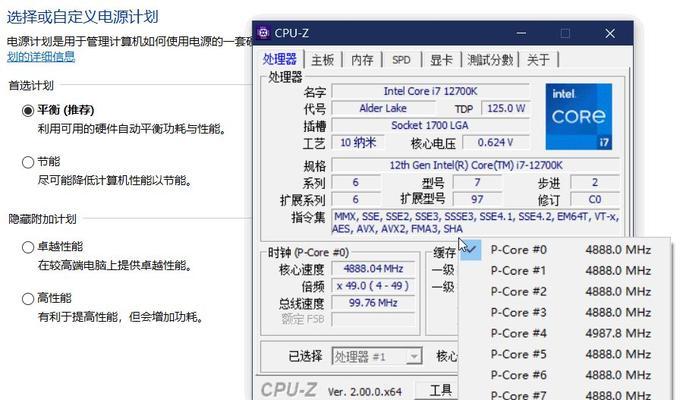Click the 修订 value C0

[x=595, y=200]
